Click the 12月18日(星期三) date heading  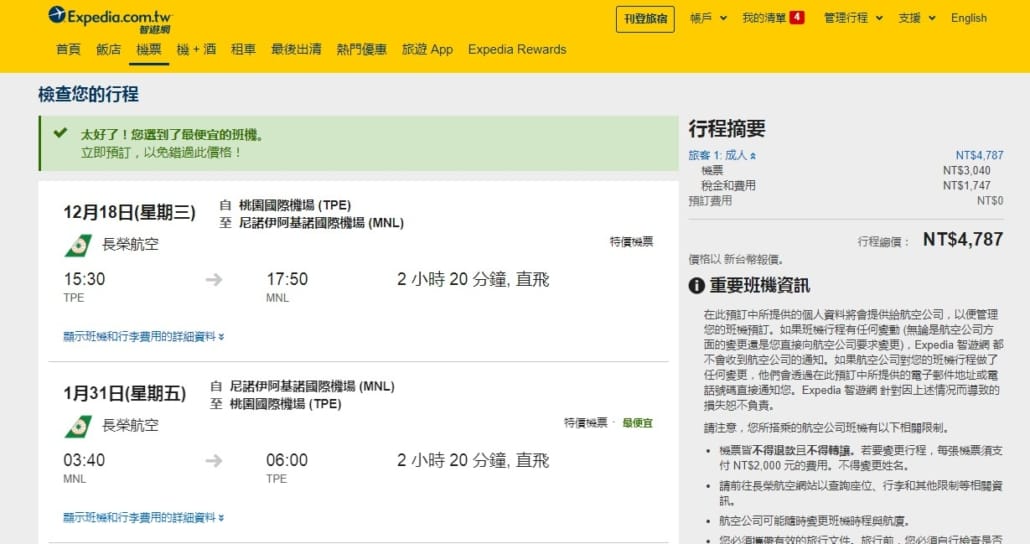[x=129, y=212]
